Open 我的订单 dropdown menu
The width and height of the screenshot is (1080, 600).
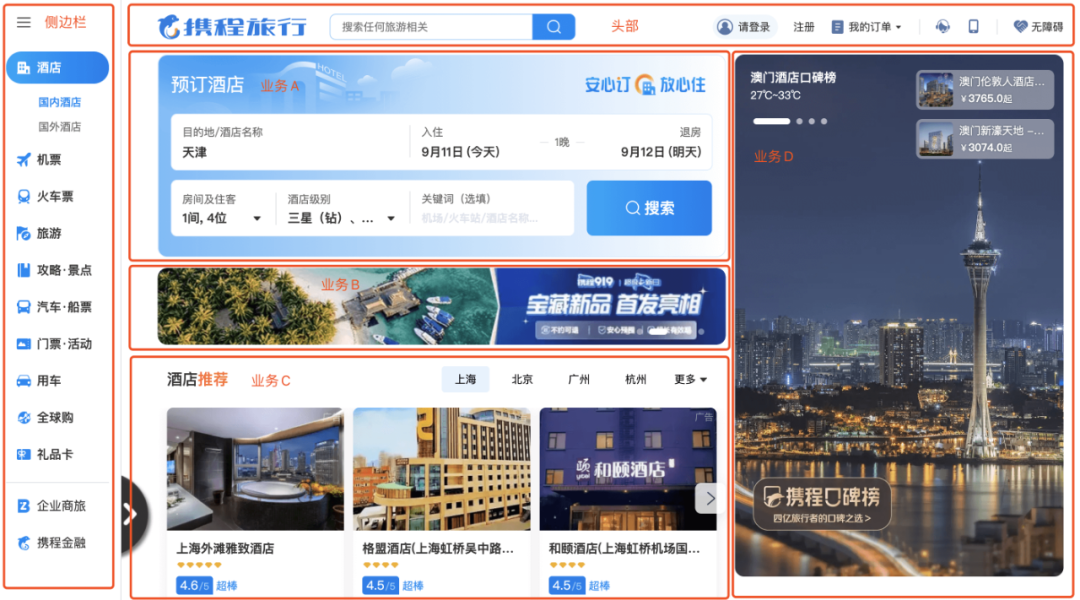[866, 27]
